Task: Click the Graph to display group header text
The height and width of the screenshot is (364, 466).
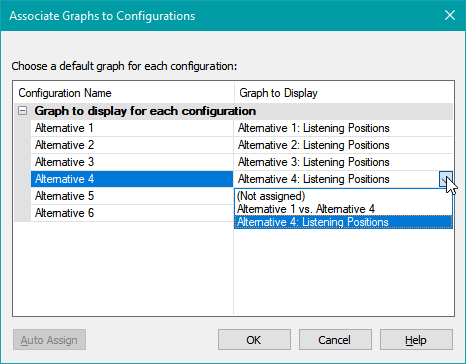Action: point(145,111)
